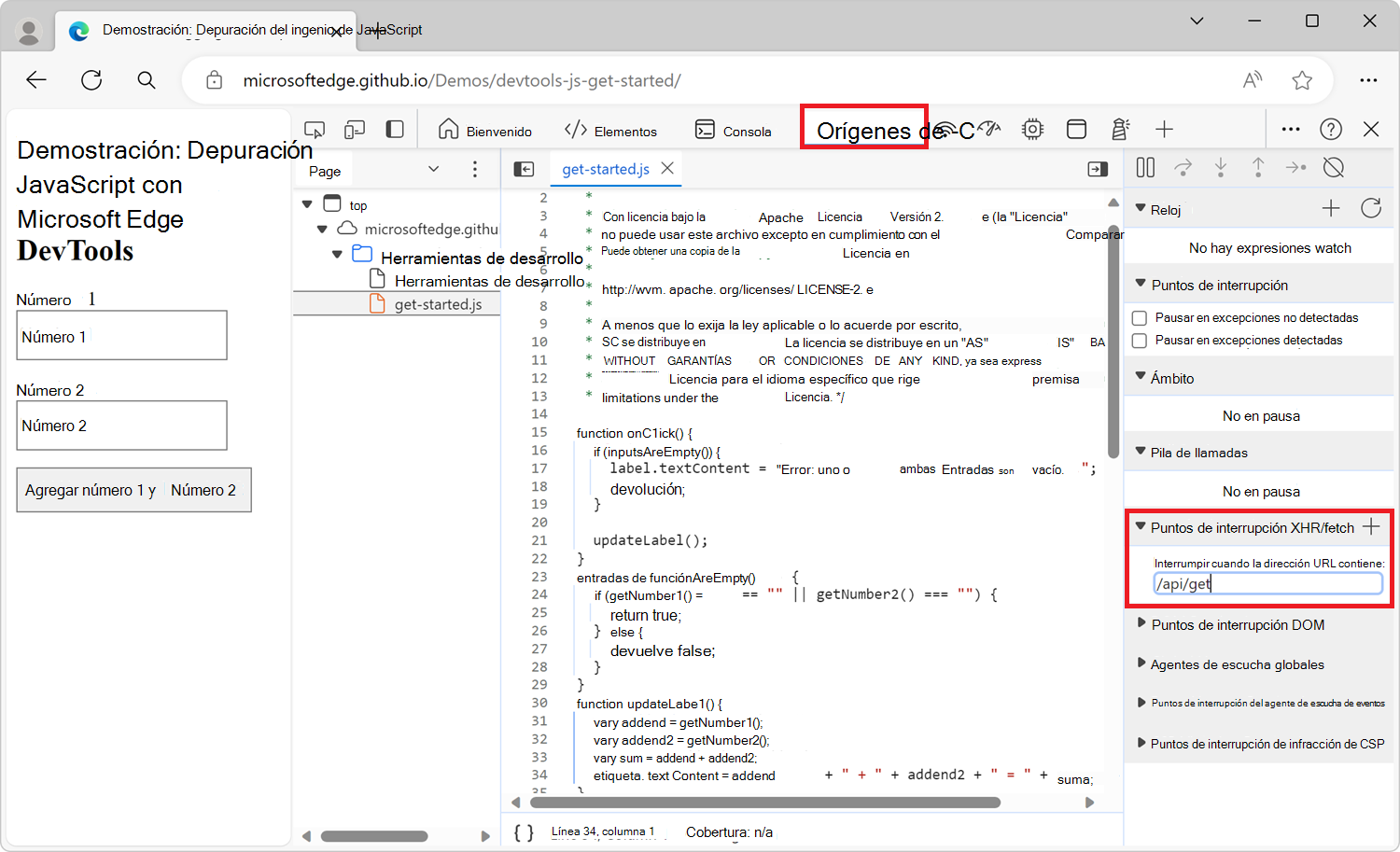Step out of current function icon
The image size is (1400, 852).
click(1258, 167)
